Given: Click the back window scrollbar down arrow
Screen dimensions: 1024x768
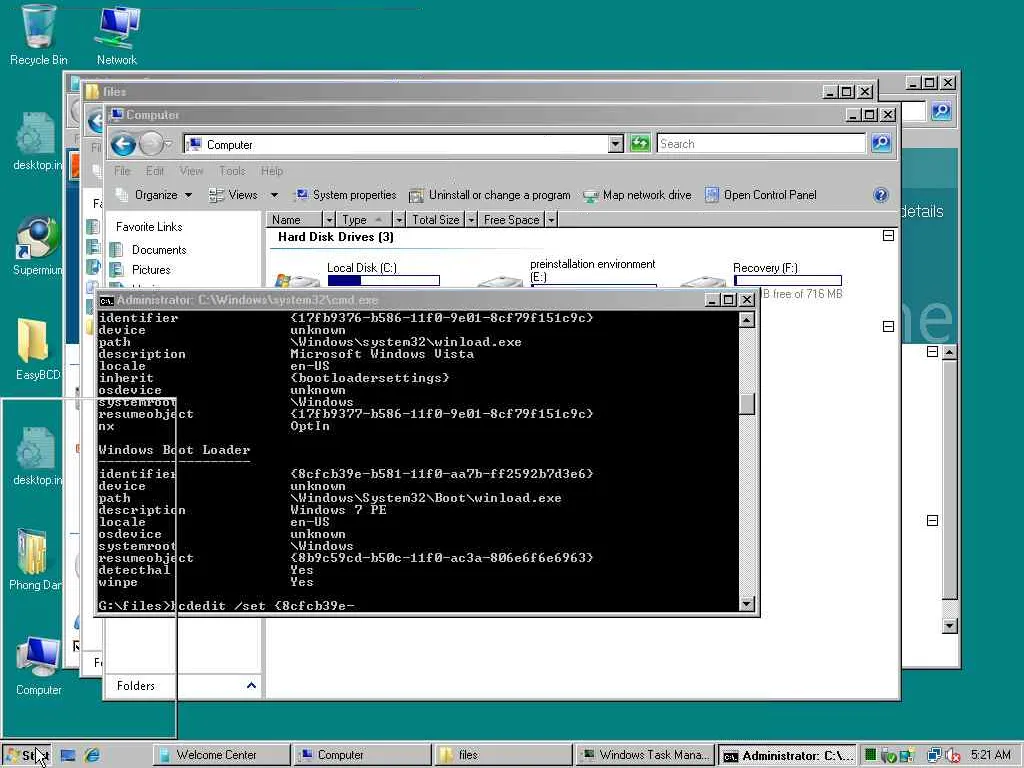Looking at the screenshot, I should tap(950, 626).
